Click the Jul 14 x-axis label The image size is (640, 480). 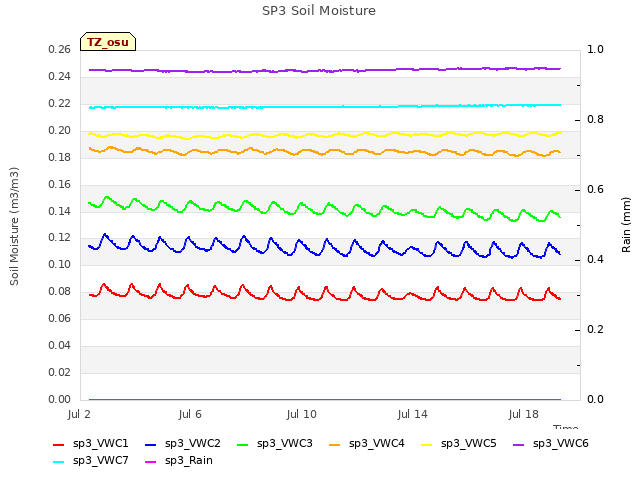pos(412,415)
